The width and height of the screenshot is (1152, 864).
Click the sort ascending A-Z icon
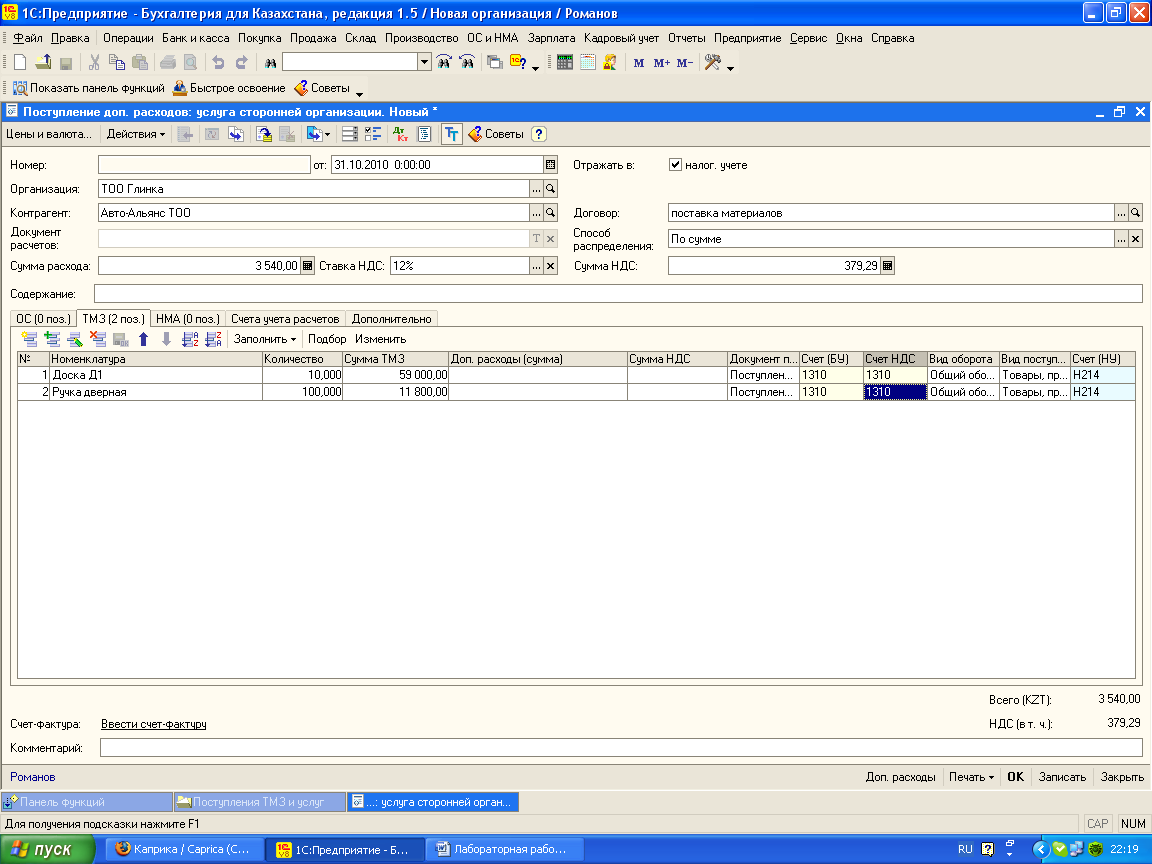coord(190,339)
